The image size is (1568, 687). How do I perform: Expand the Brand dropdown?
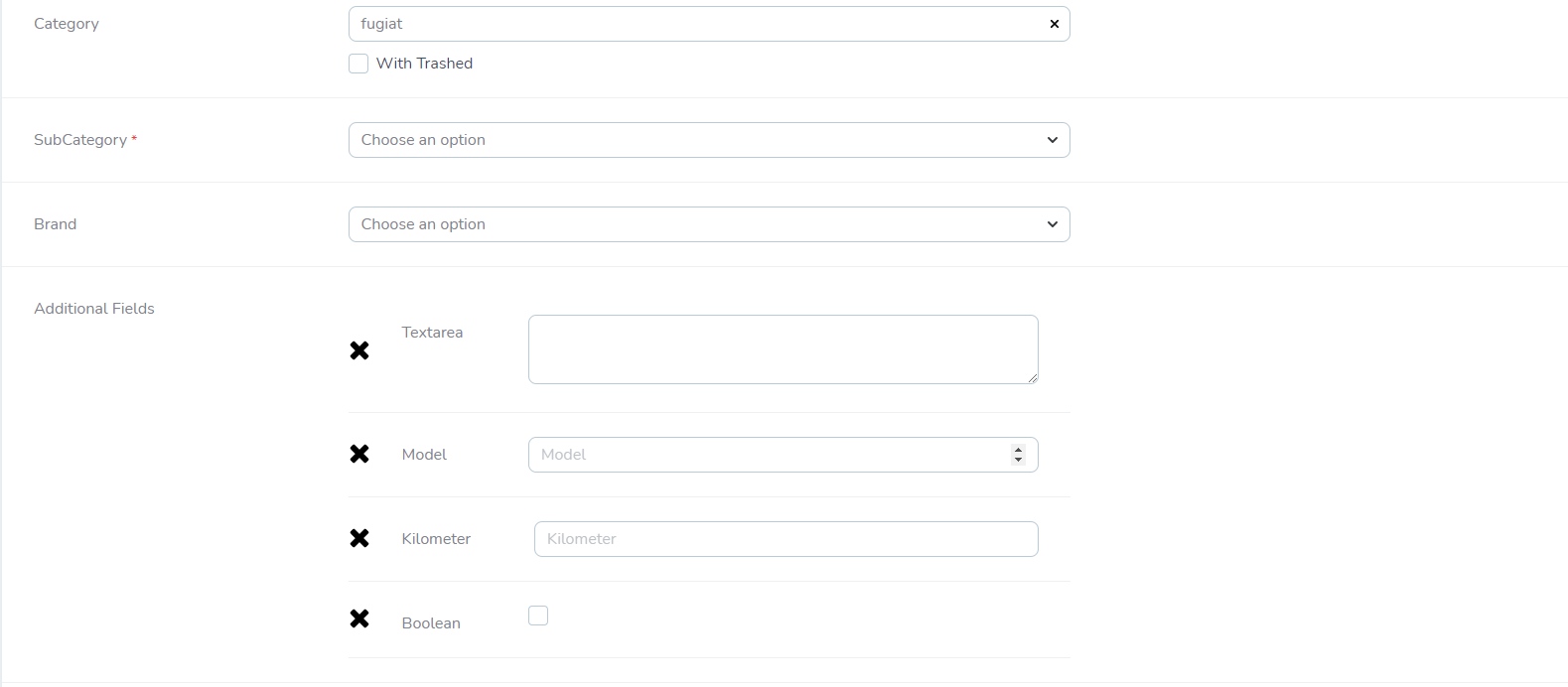(695, 224)
